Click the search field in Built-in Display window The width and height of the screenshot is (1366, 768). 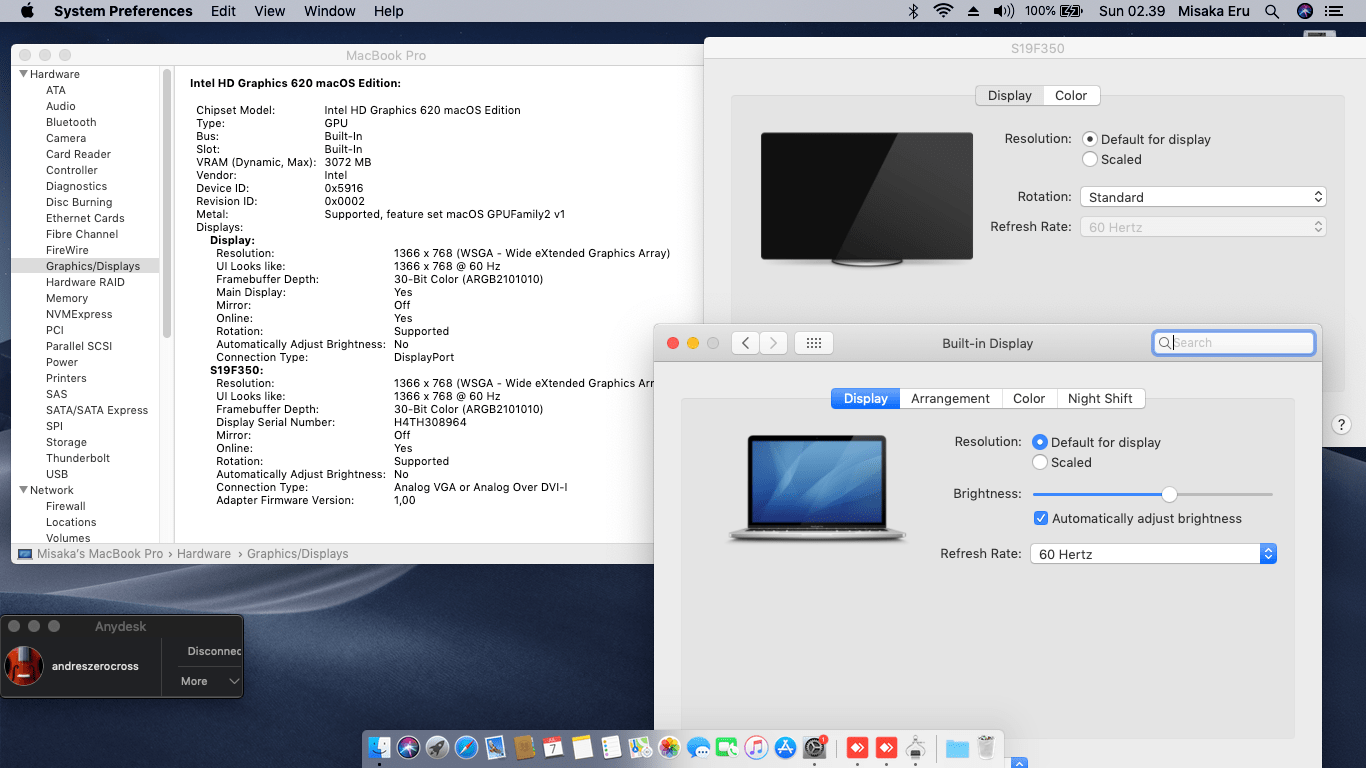pyautogui.click(x=1233, y=342)
